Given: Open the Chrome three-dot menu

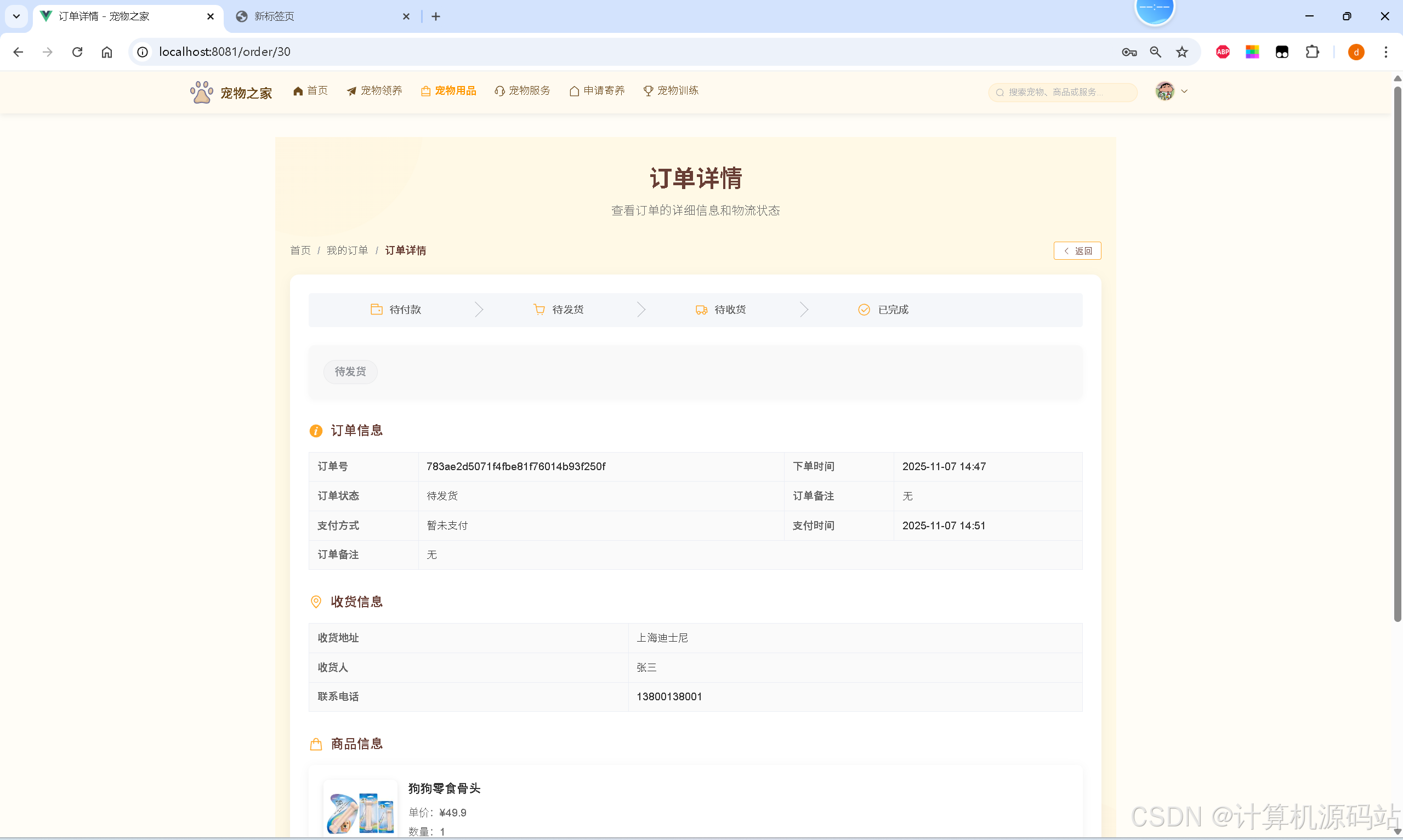Looking at the screenshot, I should (x=1385, y=52).
